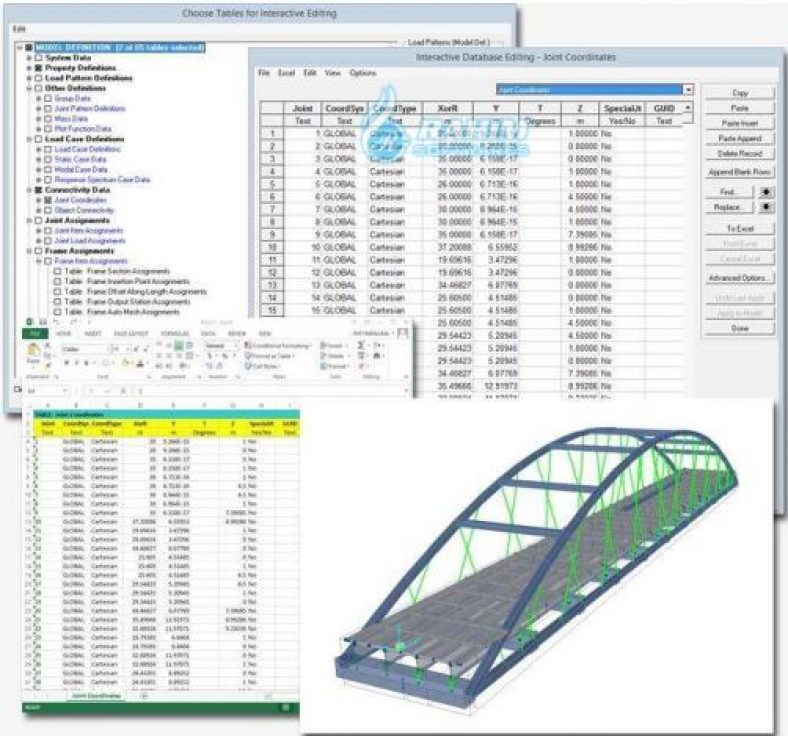Click the Paste icon in Excel ribbon
This screenshot has width=788, height=736.
tap(33, 348)
